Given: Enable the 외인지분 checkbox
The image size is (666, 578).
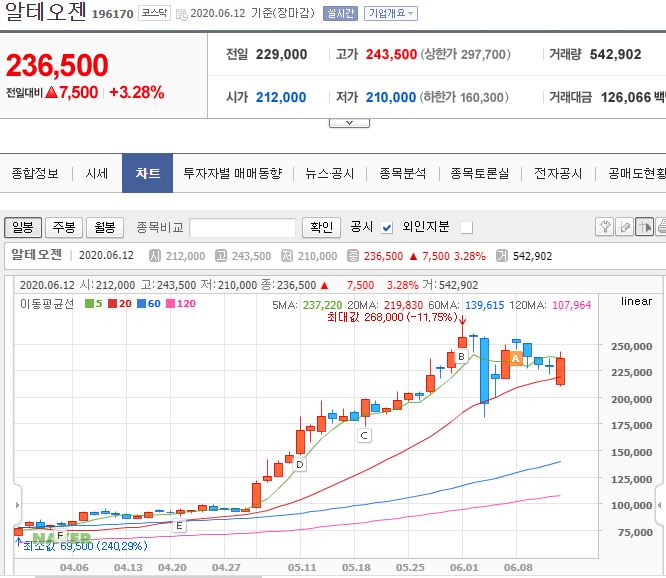Looking at the screenshot, I should tap(466, 228).
